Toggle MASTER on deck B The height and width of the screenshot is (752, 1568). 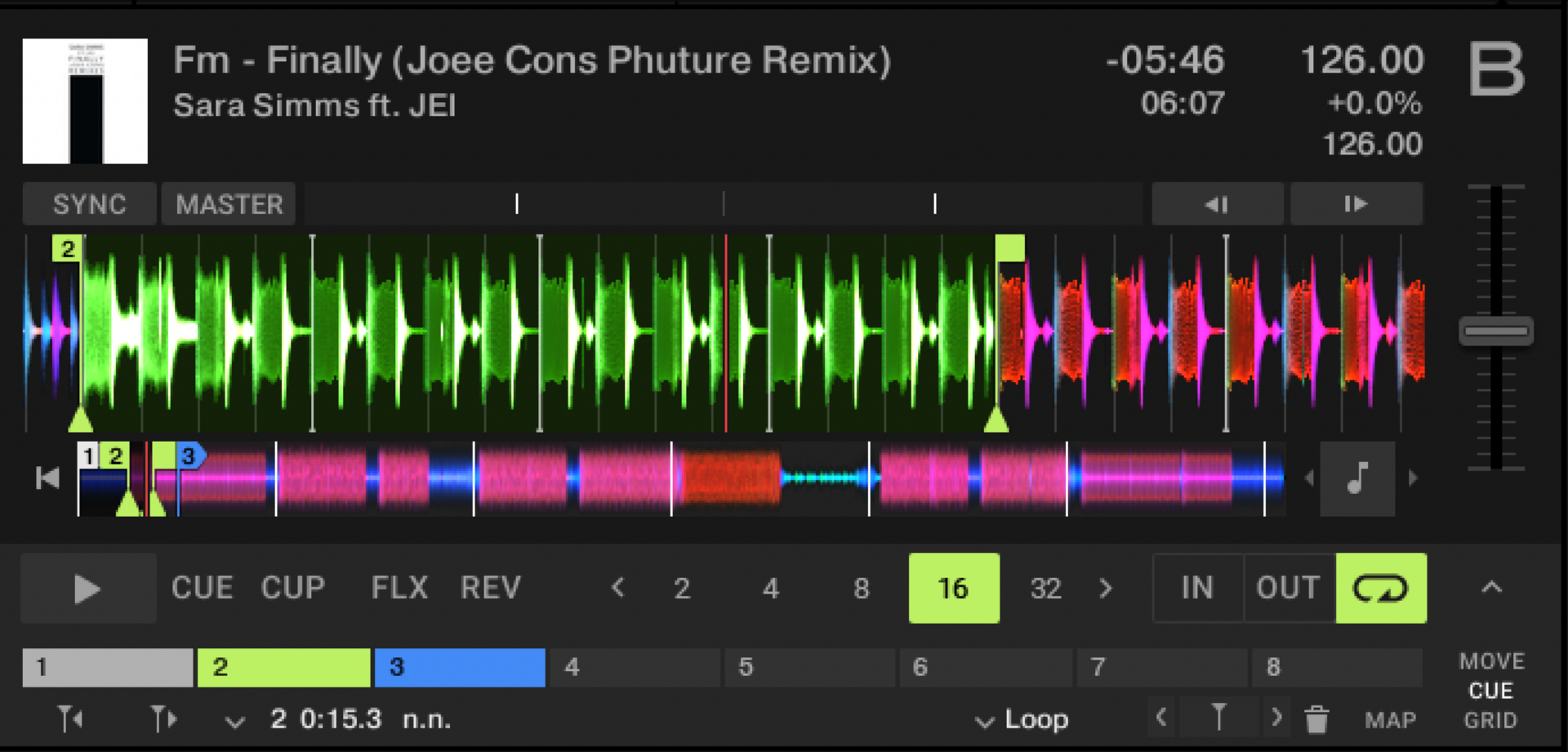[x=228, y=204]
